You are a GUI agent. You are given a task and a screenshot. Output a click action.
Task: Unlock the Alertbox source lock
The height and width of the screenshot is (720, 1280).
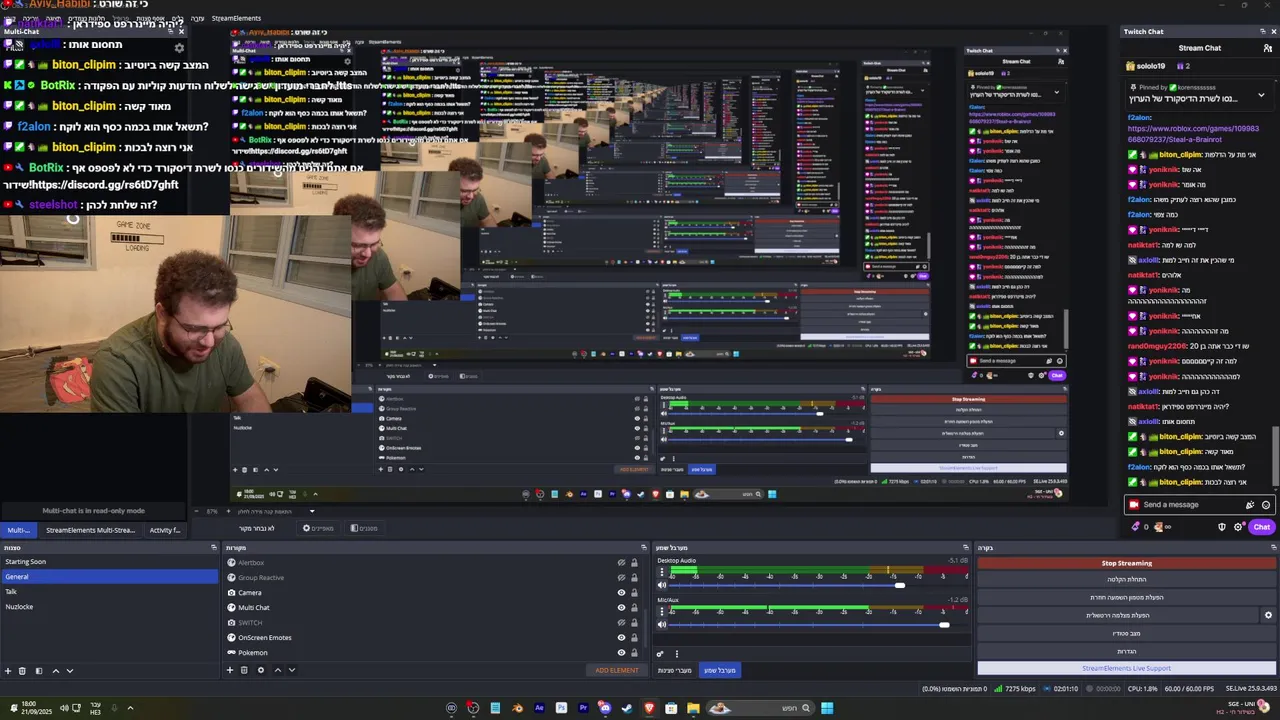[x=634, y=563]
